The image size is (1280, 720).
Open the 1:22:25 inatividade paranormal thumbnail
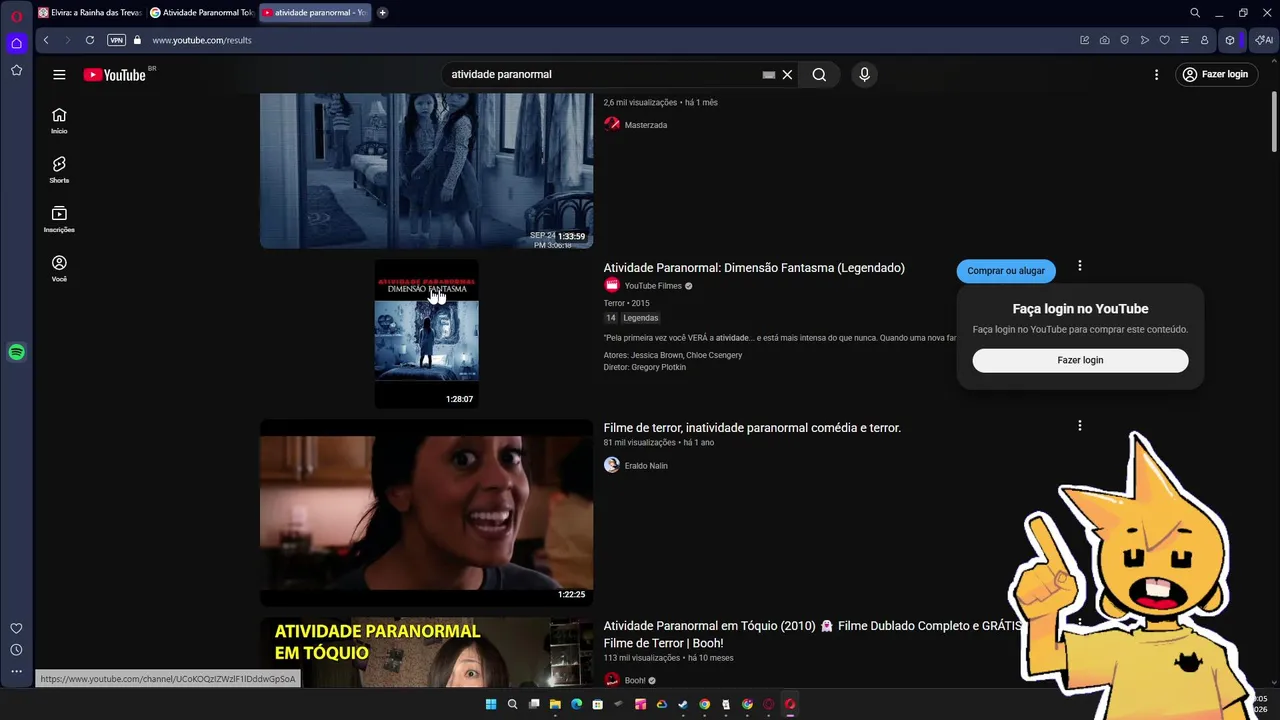click(426, 513)
